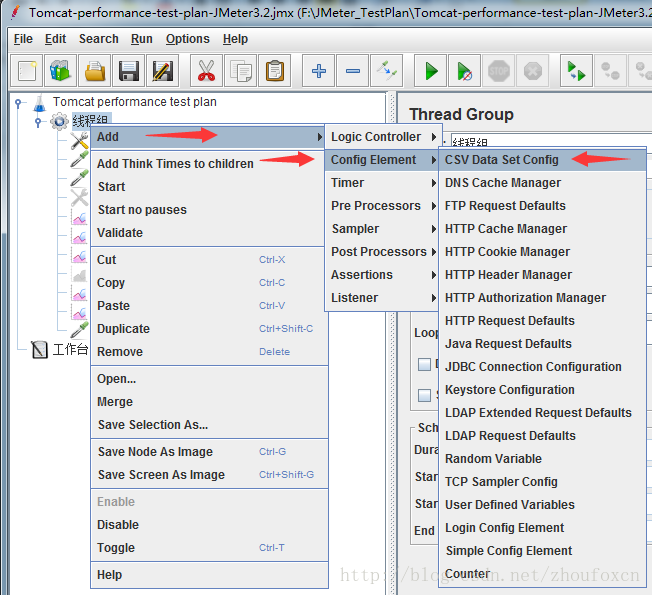Image resolution: width=652 pixels, height=595 pixels.
Task: Click the New test plan toolbar icon
Action: 28,71
